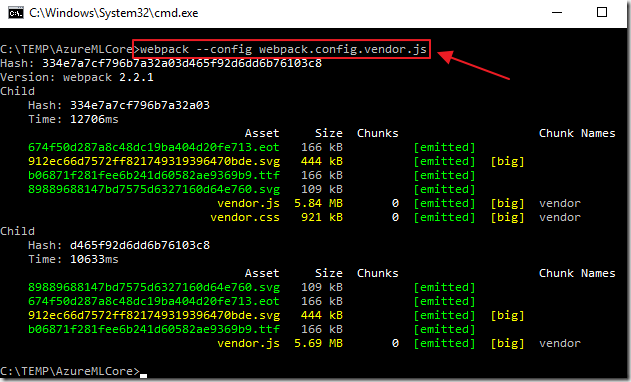631x382 pixels.
Task: Click [big] on the vendor.css row
Action: [507, 217]
